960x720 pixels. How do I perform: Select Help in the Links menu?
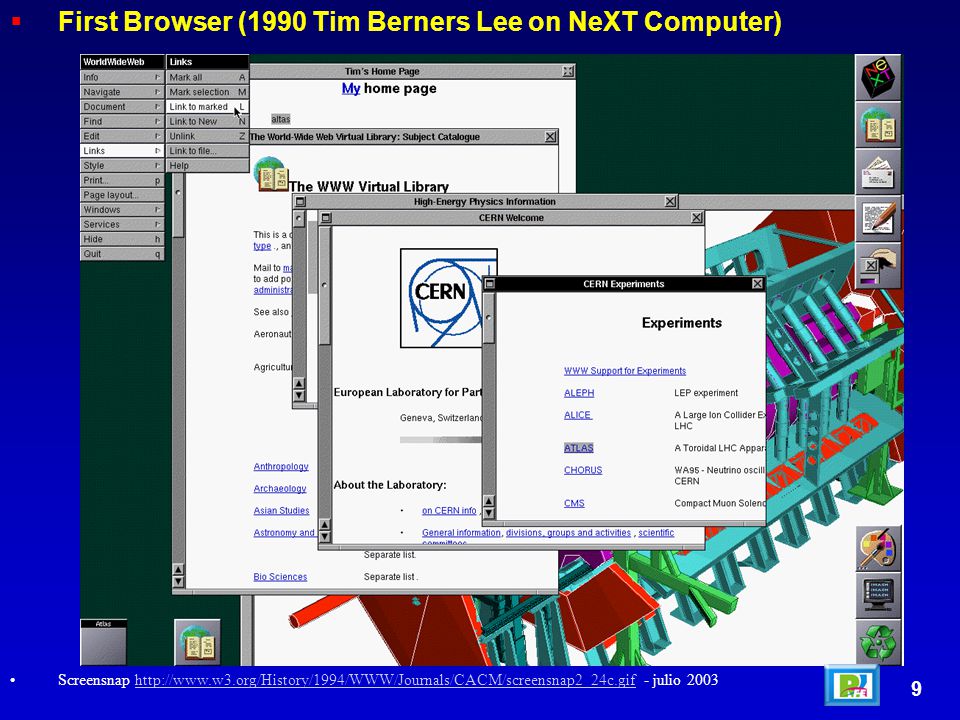coord(208,165)
